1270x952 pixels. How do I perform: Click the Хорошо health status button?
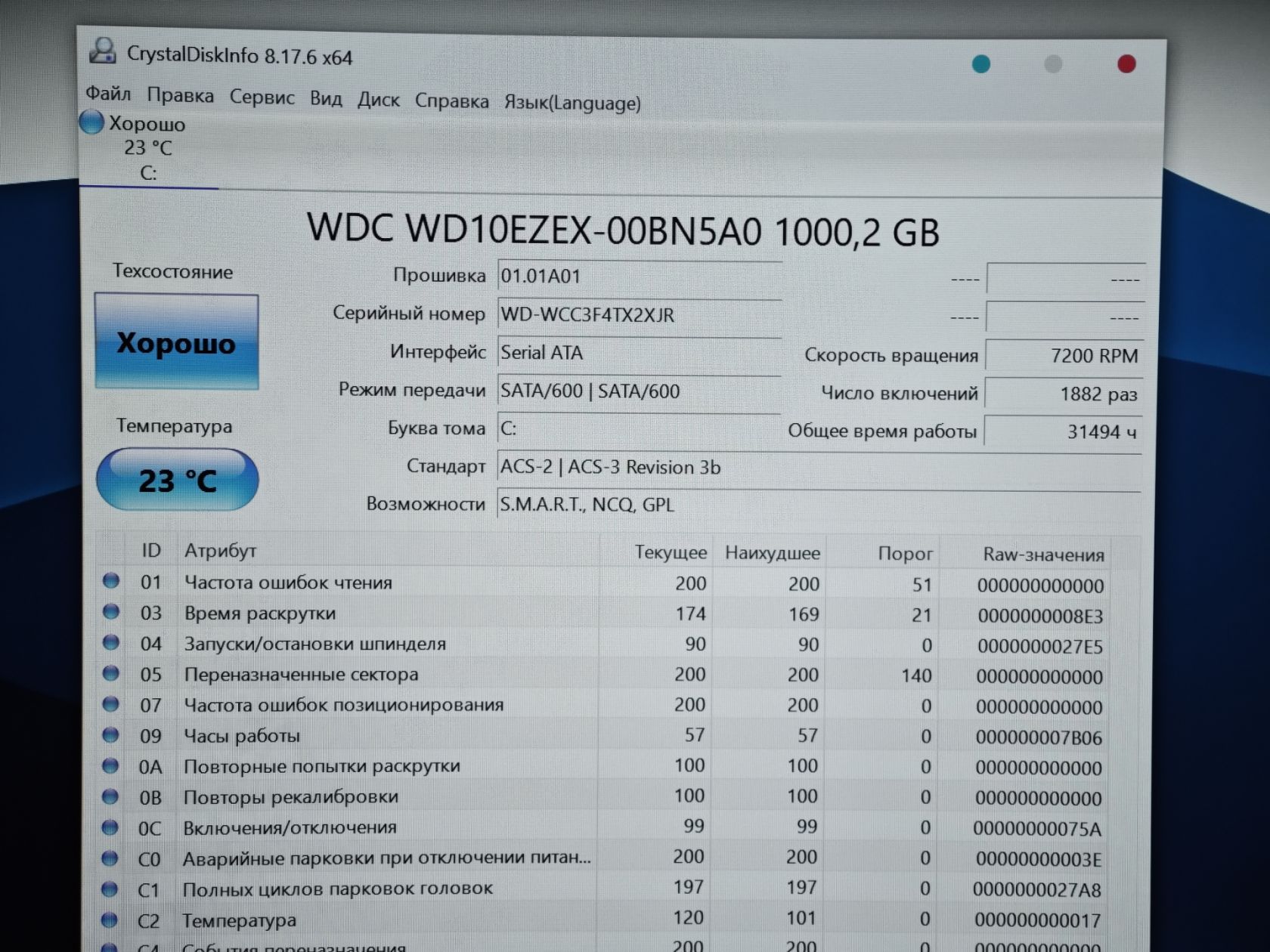tap(176, 342)
